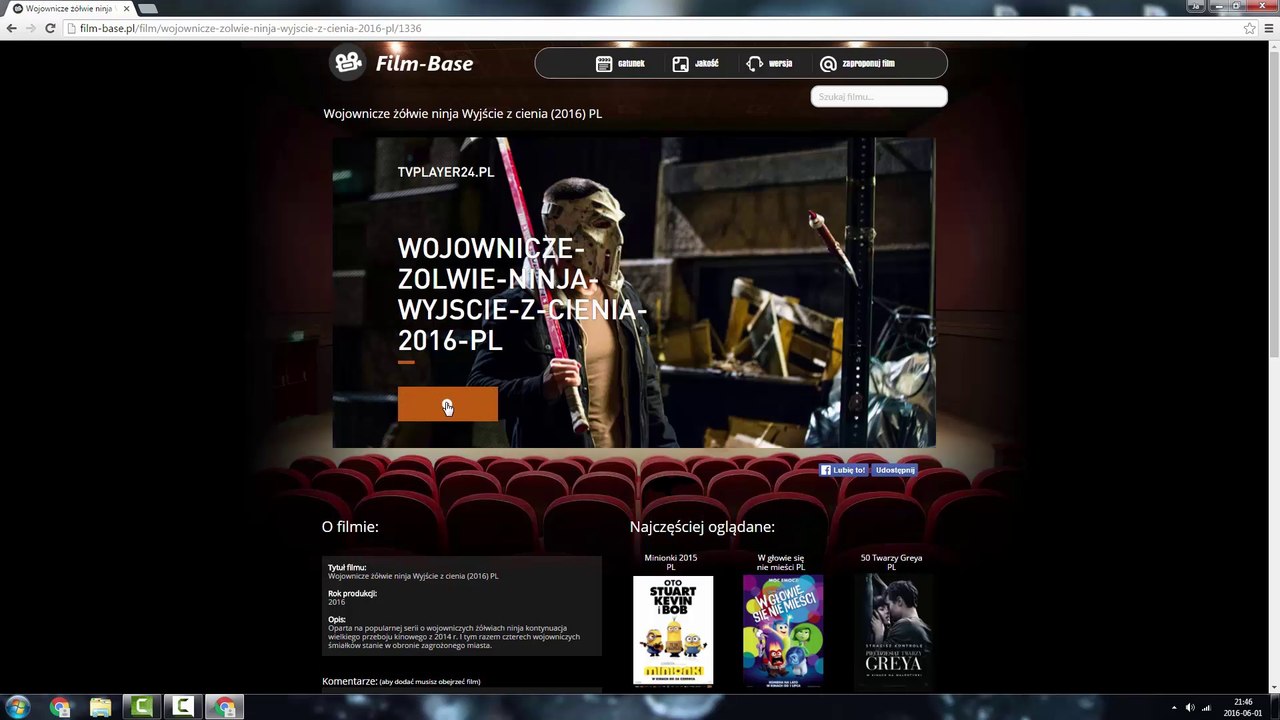Click the orange play button on the video

pos(447,404)
